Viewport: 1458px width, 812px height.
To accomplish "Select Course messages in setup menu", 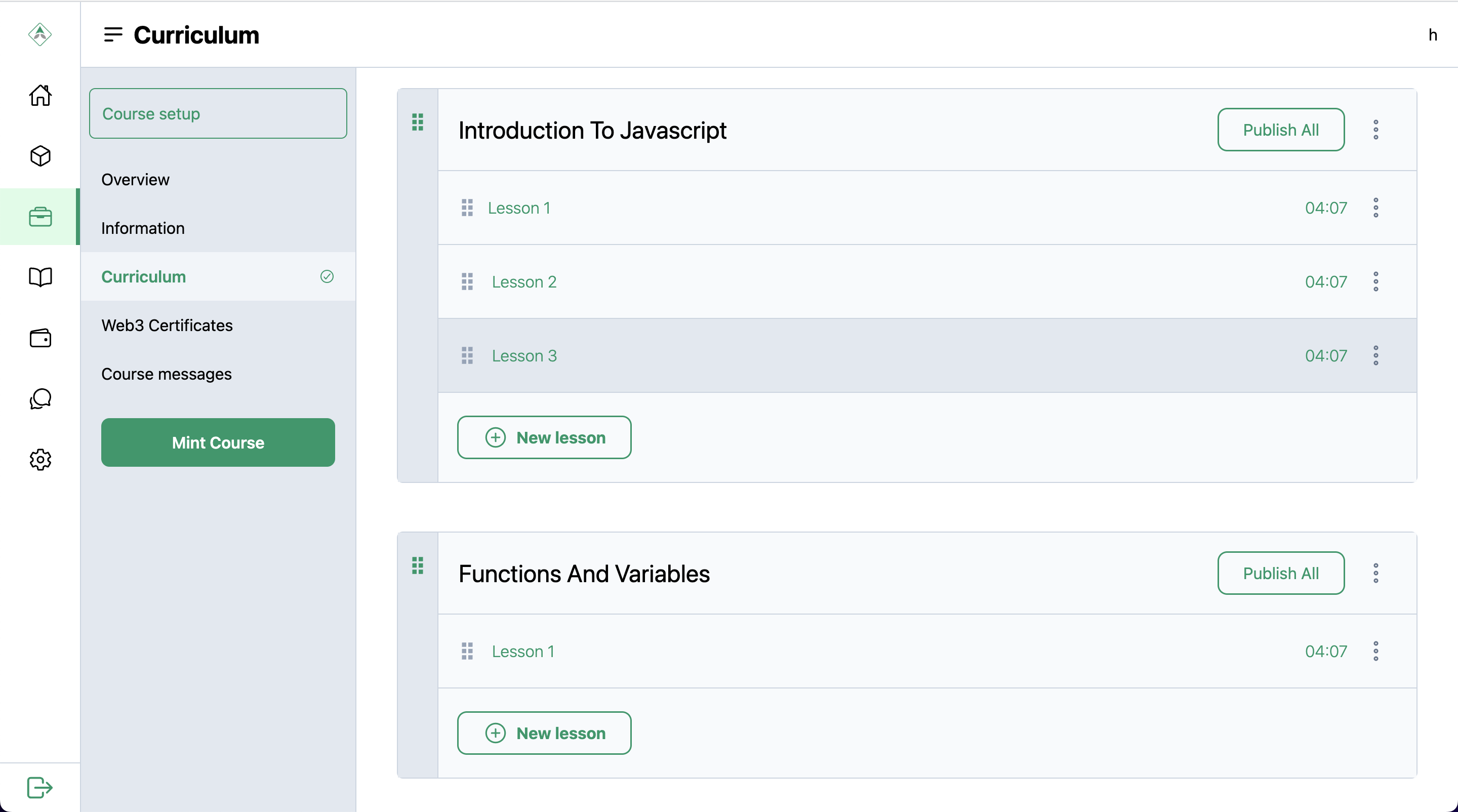I will pos(167,374).
